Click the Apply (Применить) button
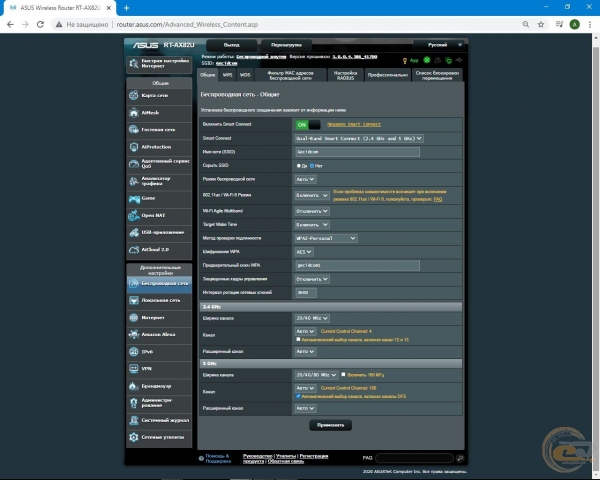Screen dimensions: 600x480 [x=331, y=425]
